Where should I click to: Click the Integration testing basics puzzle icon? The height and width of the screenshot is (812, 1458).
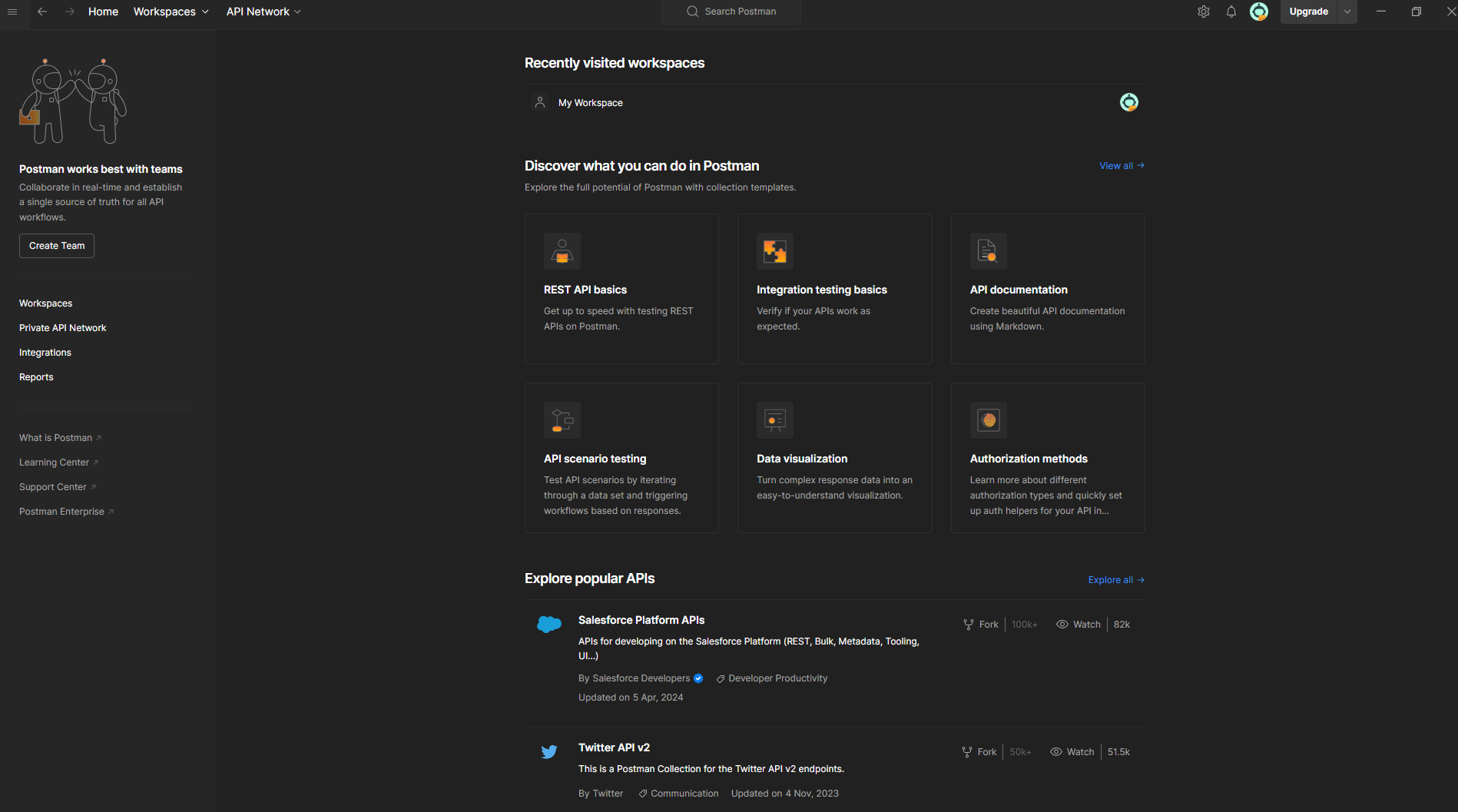click(775, 251)
